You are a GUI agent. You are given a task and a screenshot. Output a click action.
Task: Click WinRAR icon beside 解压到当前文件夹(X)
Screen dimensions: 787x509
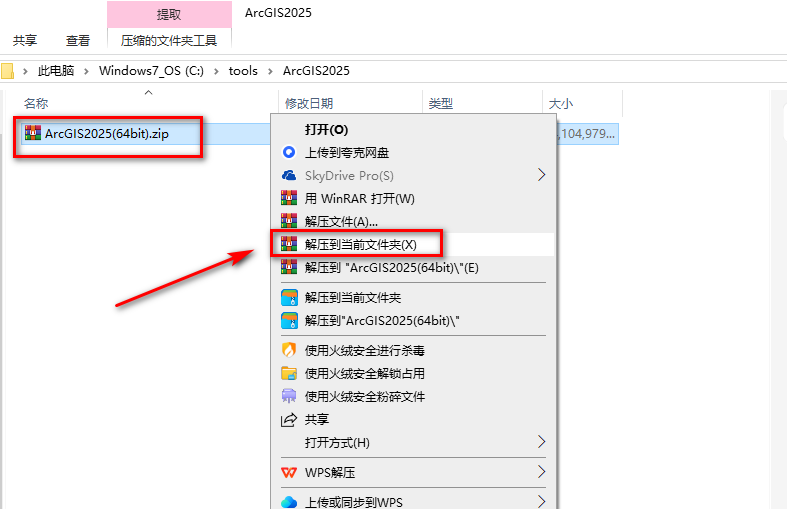click(289, 244)
